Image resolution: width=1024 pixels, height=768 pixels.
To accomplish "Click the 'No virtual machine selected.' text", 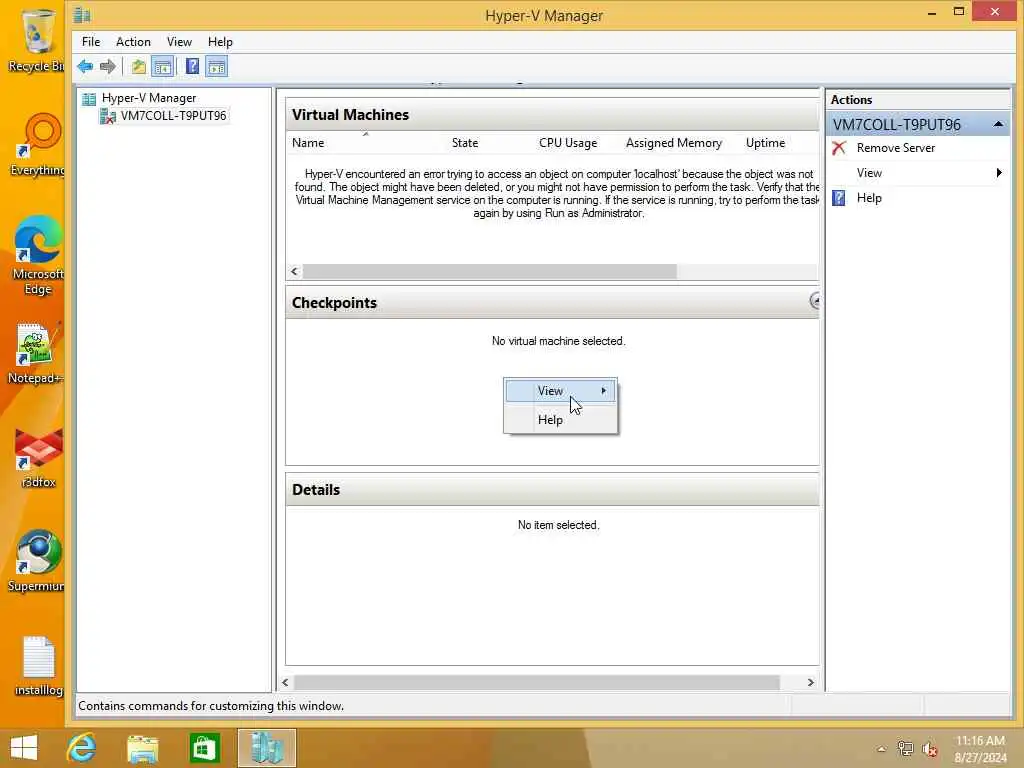I will click(x=558, y=341).
